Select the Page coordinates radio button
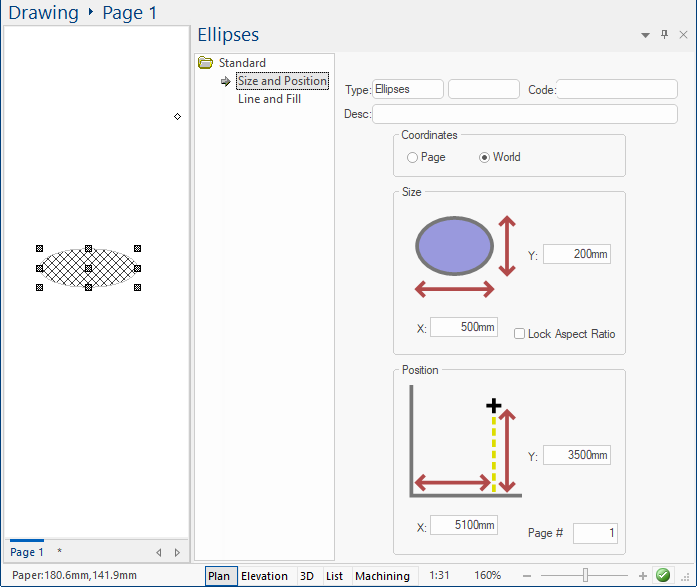 413,157
